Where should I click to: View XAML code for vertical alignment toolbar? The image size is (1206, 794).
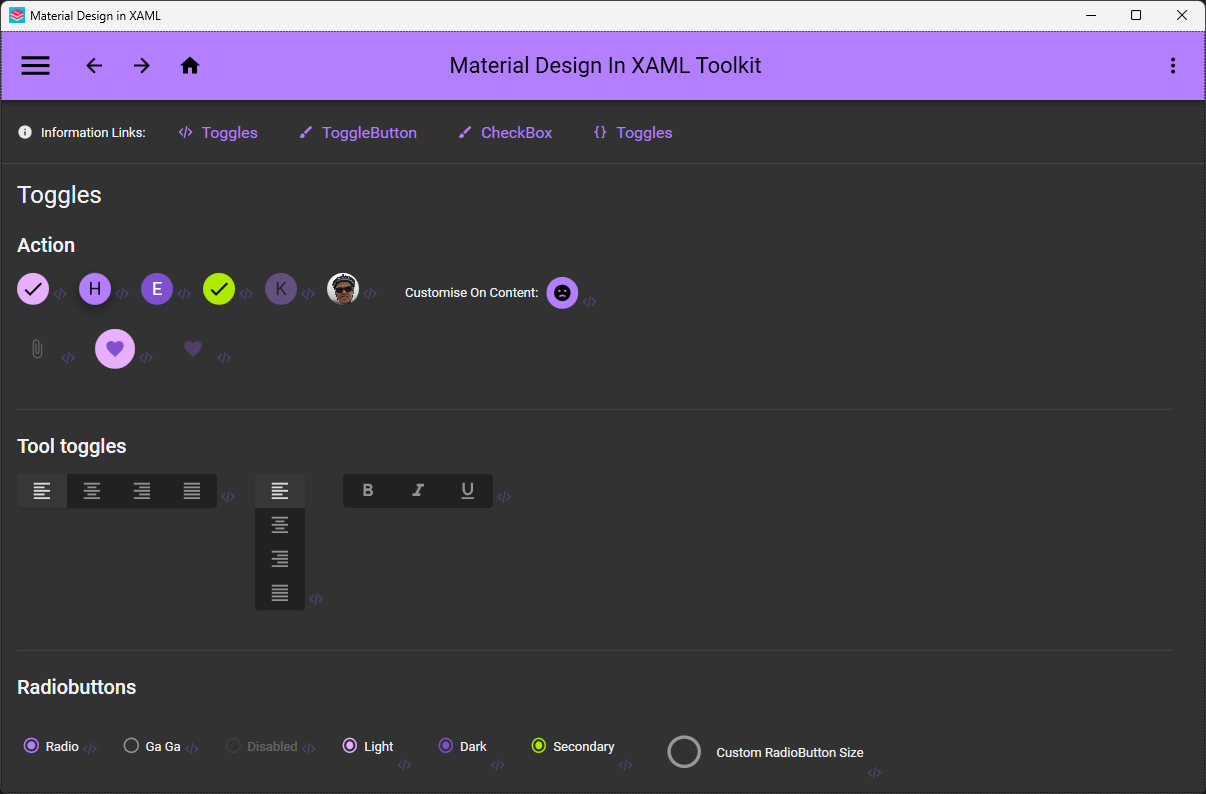point(316,600)
